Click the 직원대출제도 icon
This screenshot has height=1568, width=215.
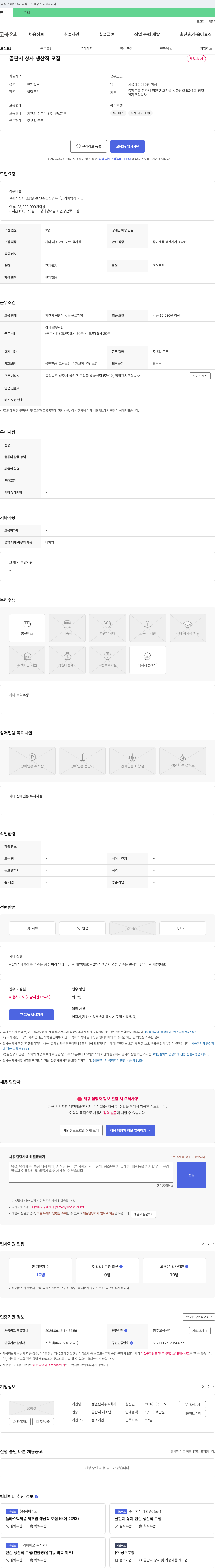coord(67,659)
